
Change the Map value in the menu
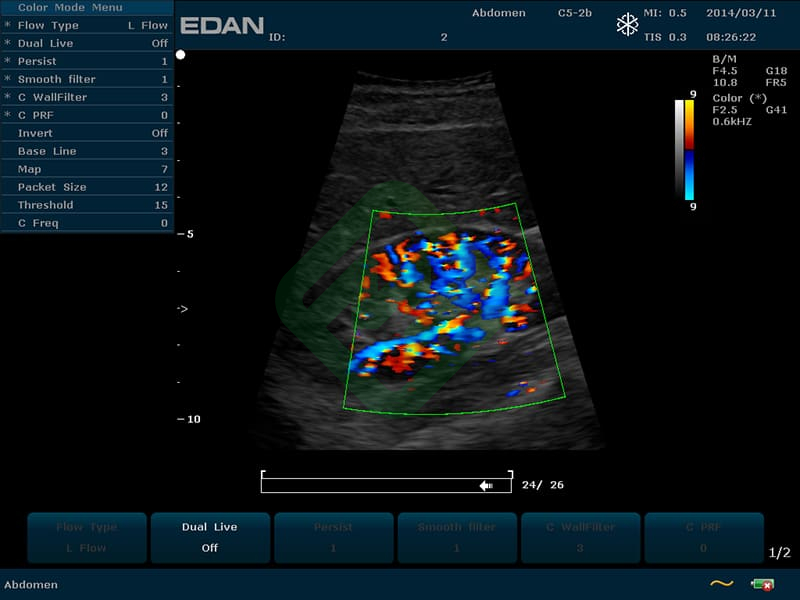(x=87, y=169)
